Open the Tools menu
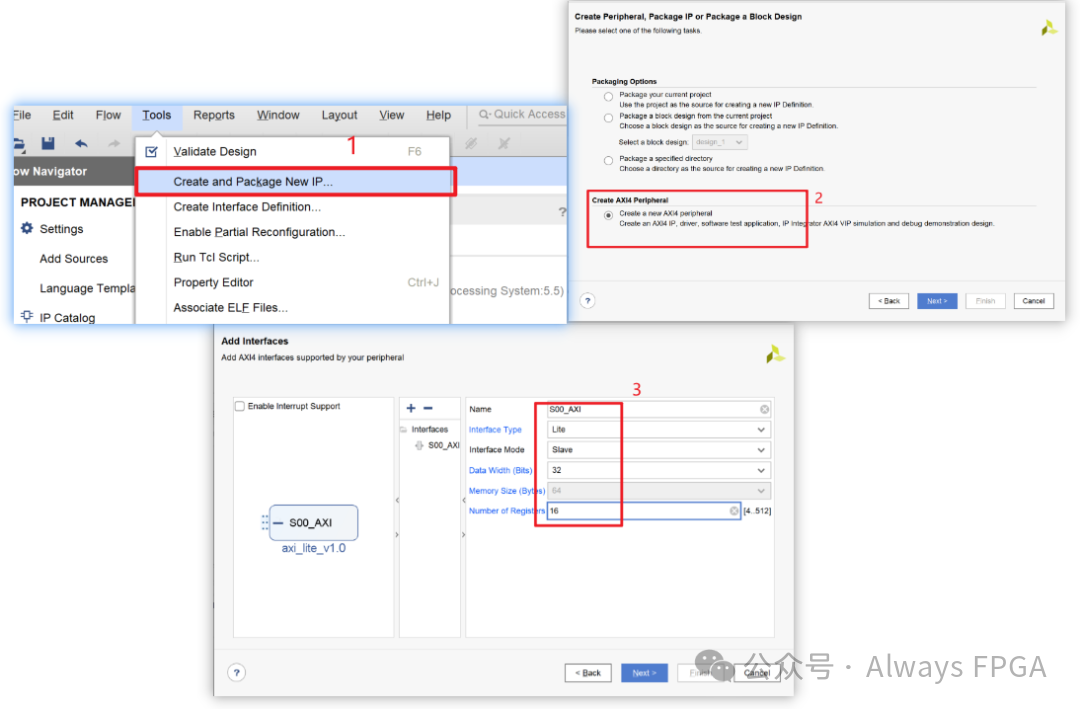1080x709 pixels. click(x=156, y=115)
